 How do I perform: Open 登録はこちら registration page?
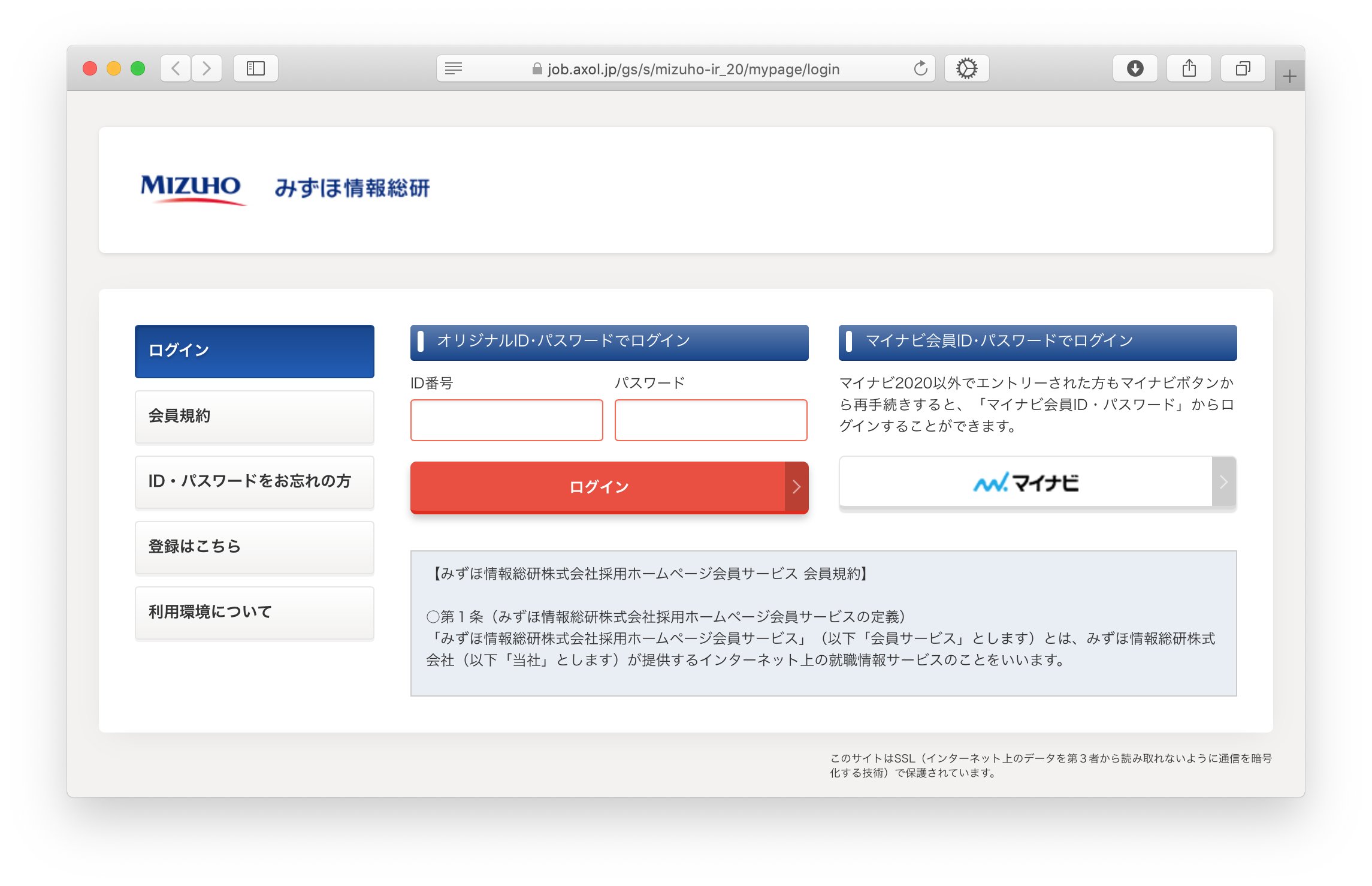tap(254, 547)
